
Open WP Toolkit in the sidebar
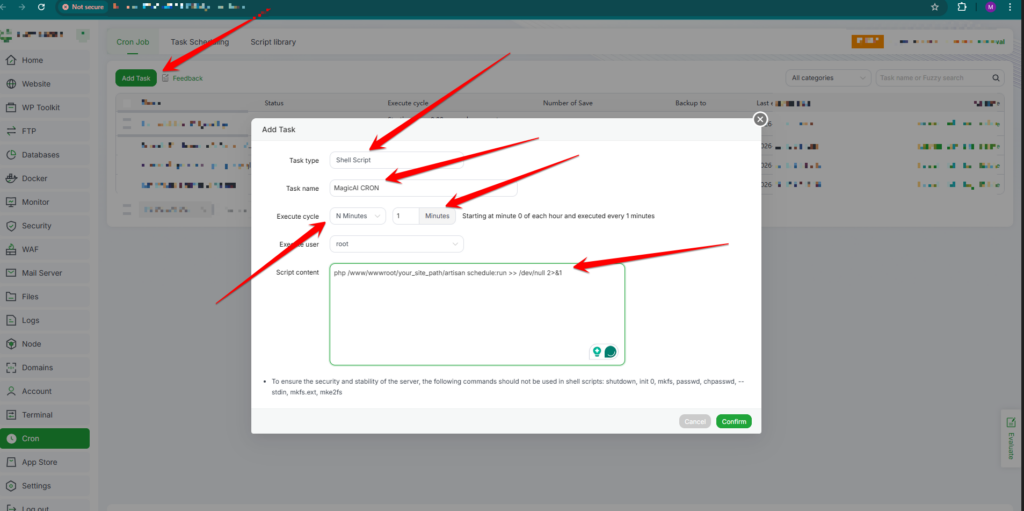(41, 107)
